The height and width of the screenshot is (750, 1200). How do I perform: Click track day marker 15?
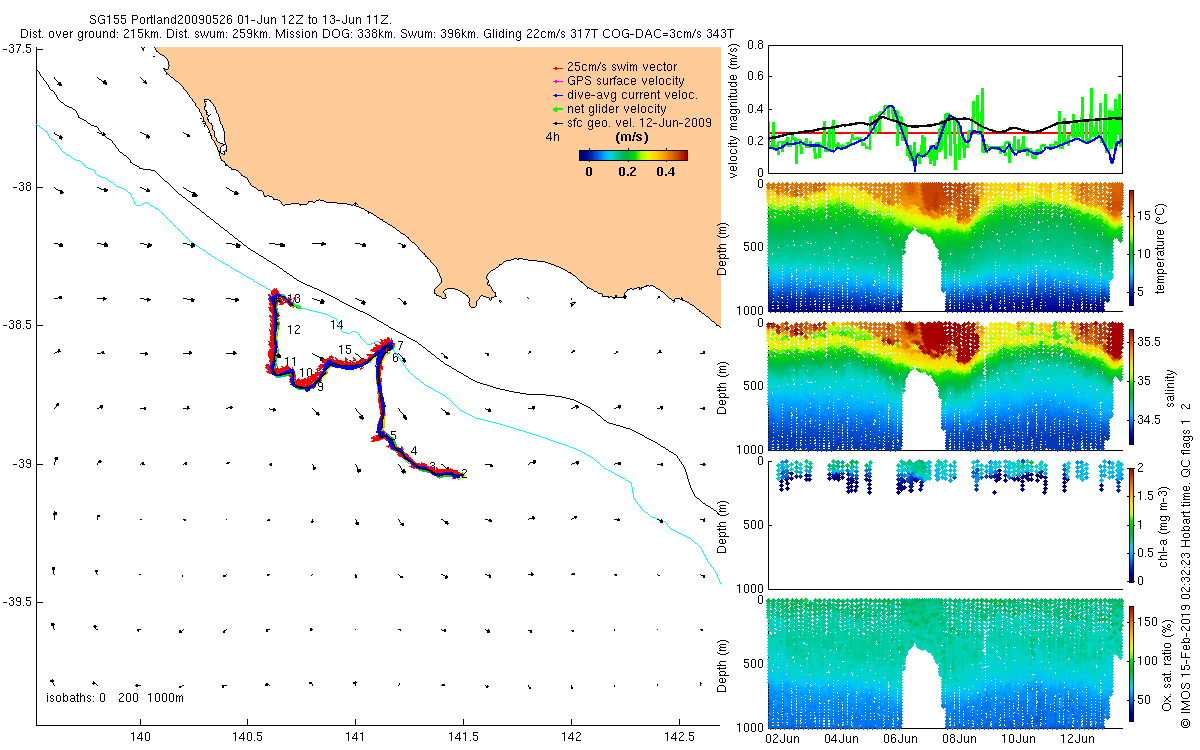(x=345, y=349)
